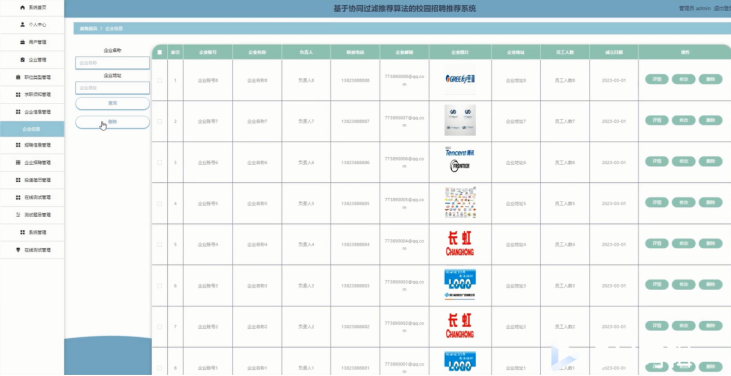
Task: Tick the checkbox for row 企业账号8
Action: [x=160, y=80]
